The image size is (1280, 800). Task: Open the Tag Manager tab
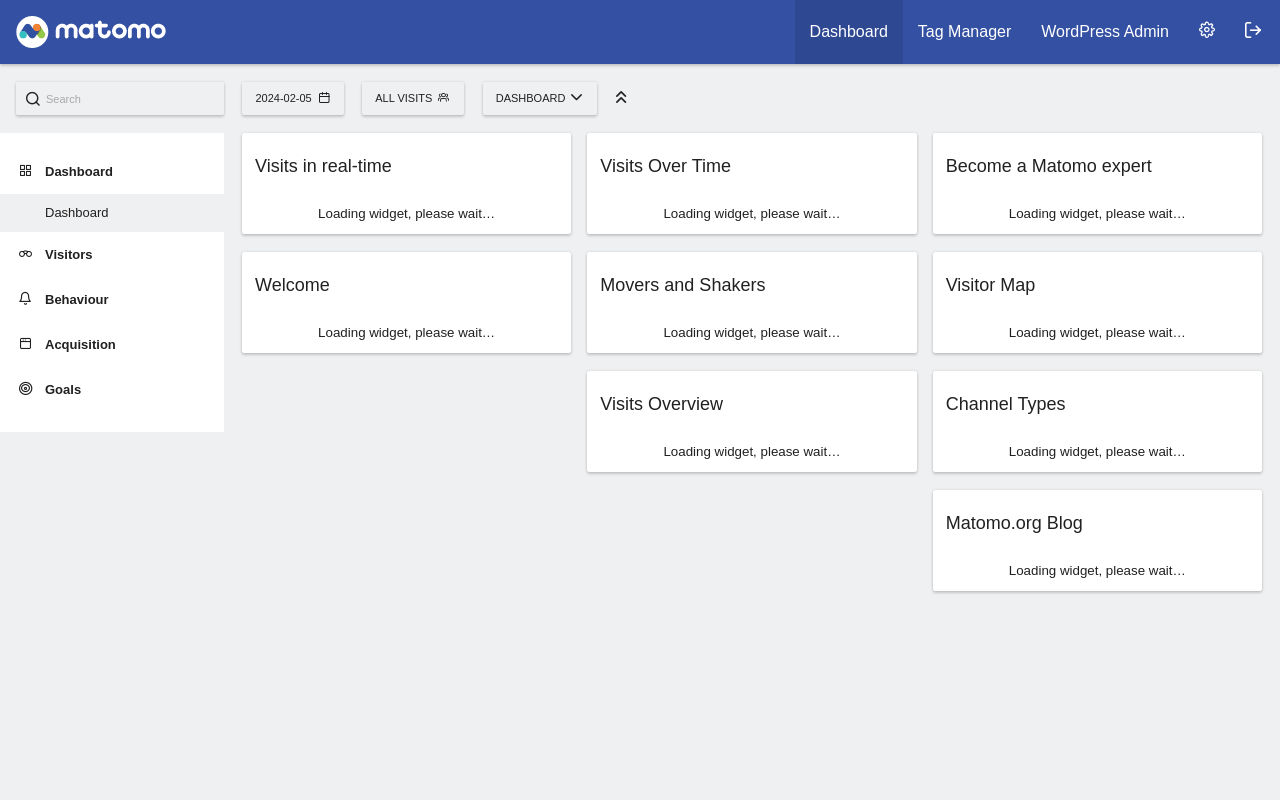click(x=964, y=32)
